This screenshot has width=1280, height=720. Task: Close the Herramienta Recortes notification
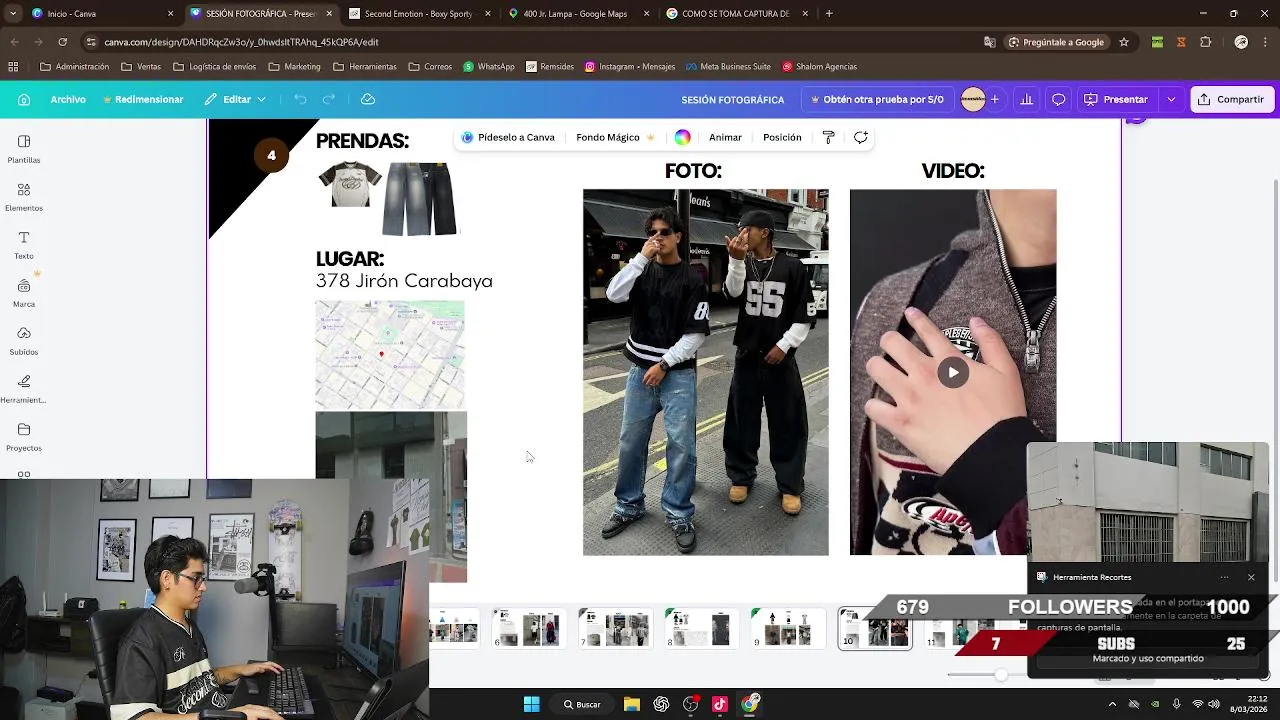pos(1251,577)
